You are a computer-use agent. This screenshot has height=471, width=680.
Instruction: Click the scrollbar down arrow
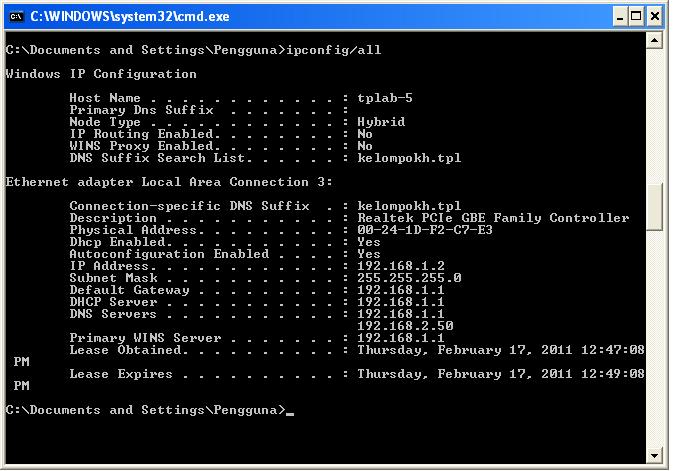click(x=654, y=455)
